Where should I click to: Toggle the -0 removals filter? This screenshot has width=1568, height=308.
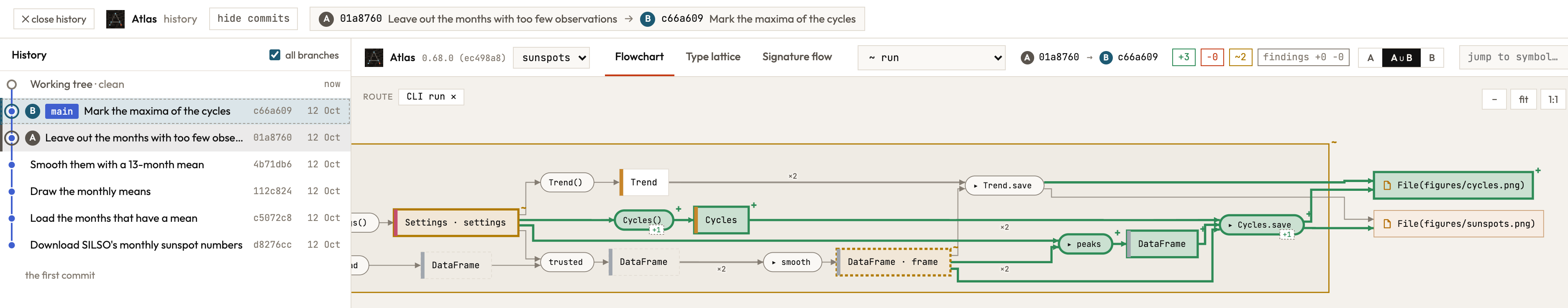[1212, 57]
